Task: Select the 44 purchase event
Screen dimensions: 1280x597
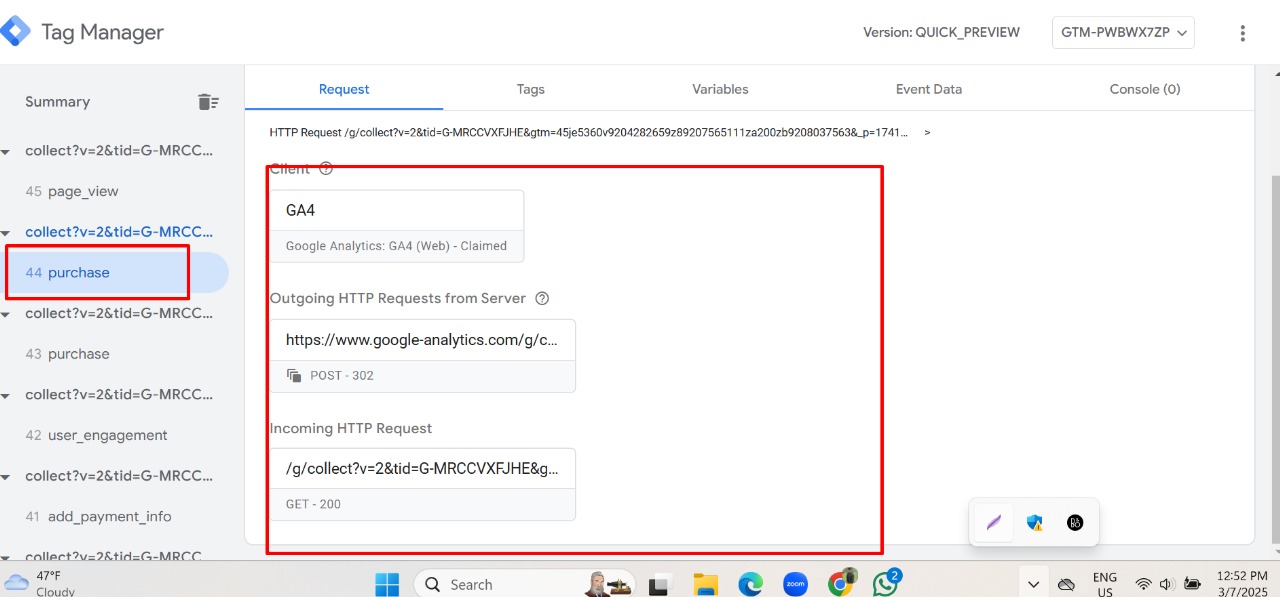Action: (114, 273)
